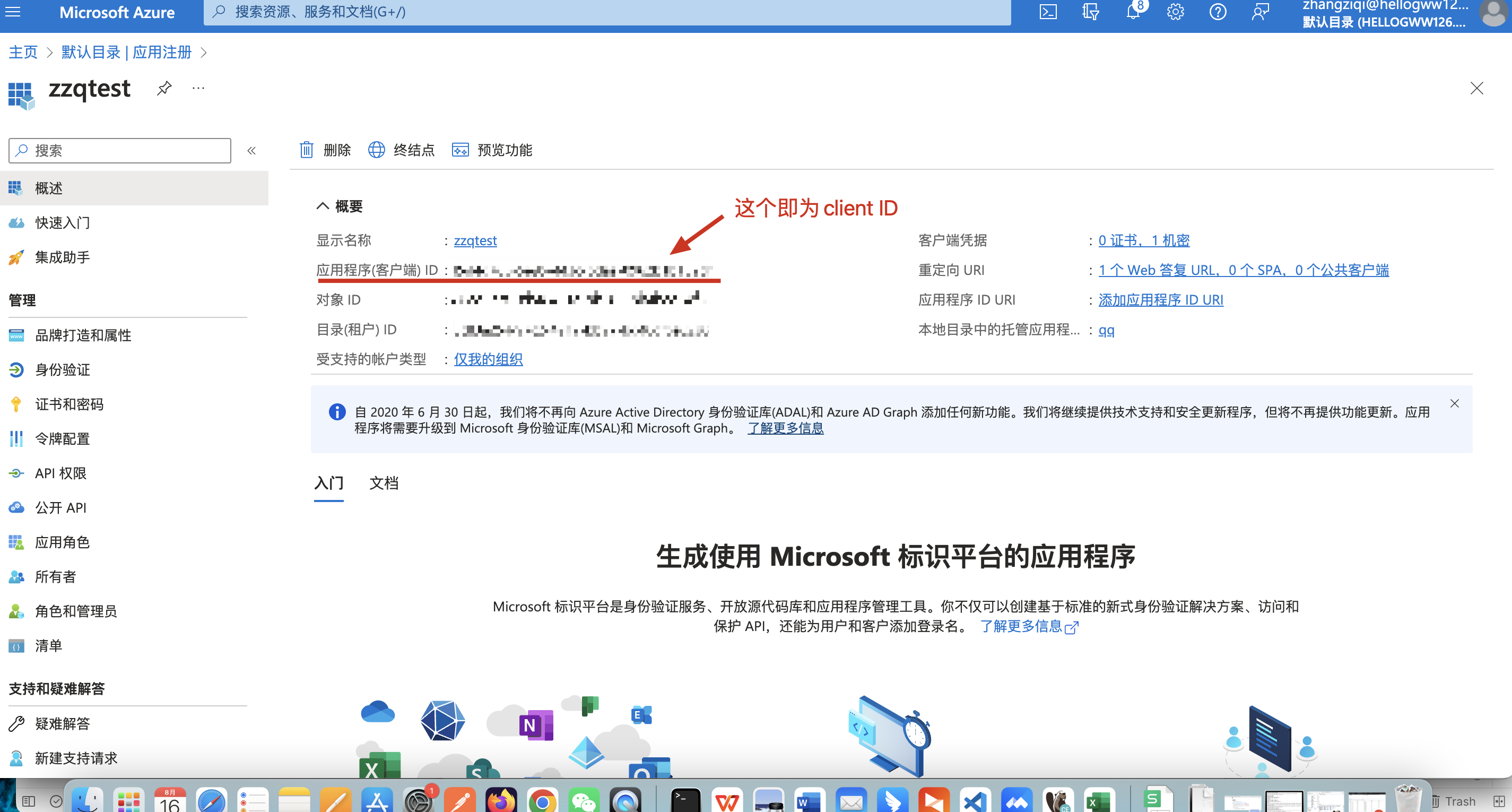Open Visual Studio Code from the Dock
1512x812 pixels.
pyautogui.click(x=975, y=799)
